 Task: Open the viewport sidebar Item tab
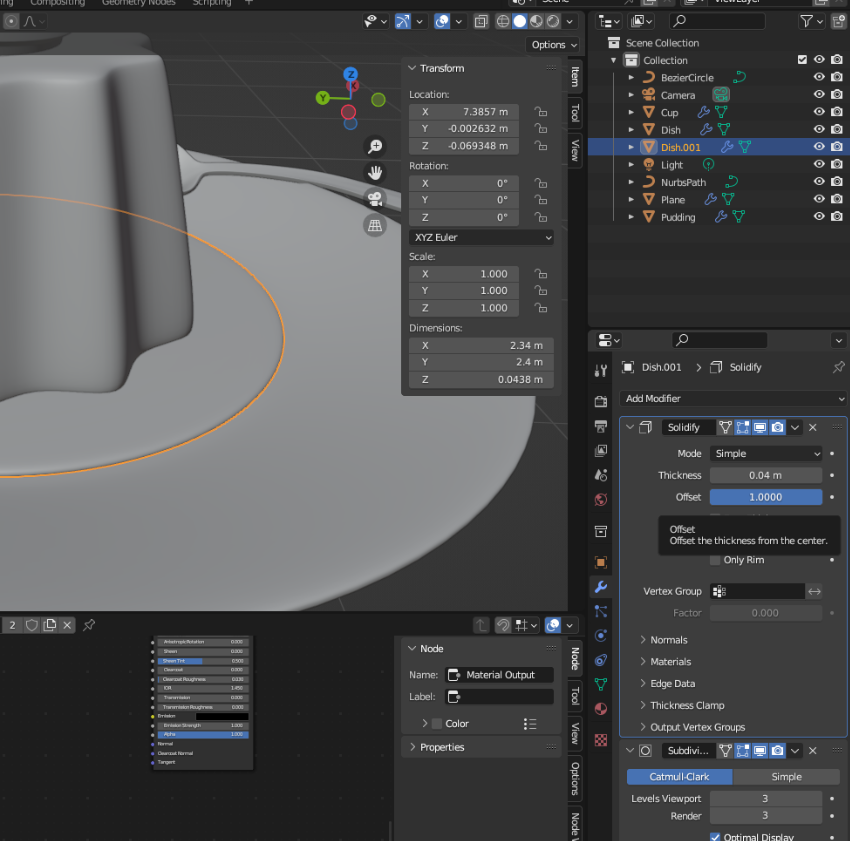575,76
